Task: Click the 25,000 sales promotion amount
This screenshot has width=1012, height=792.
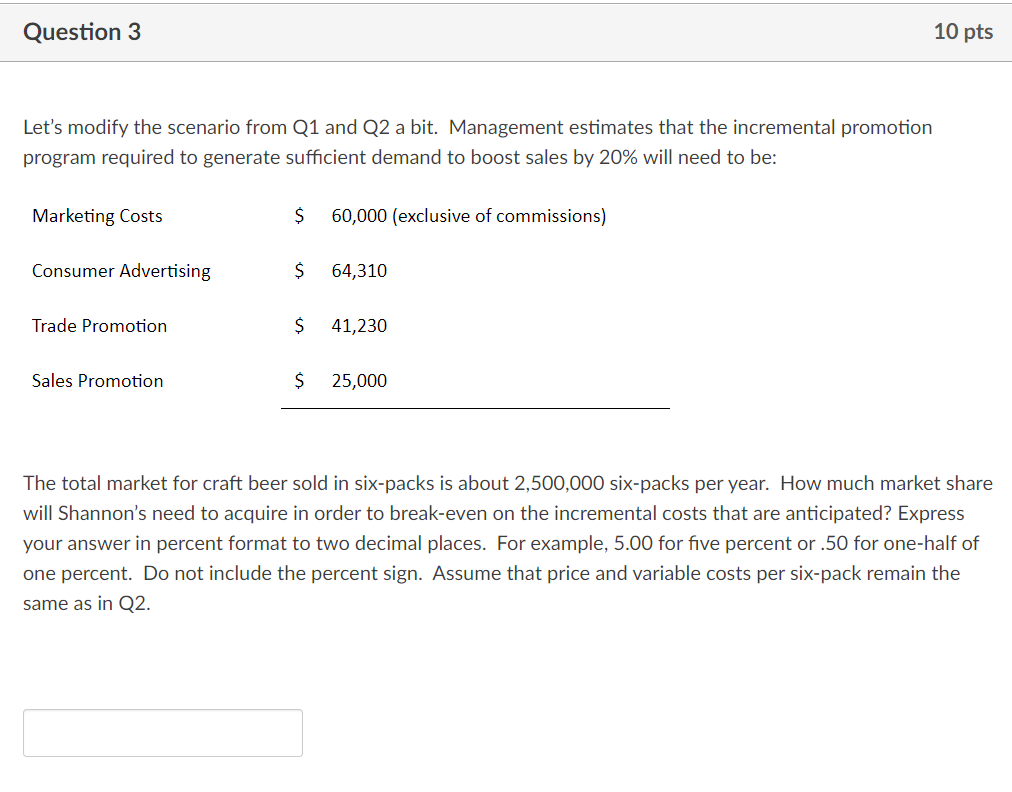Action: click(x=359, y=381)
